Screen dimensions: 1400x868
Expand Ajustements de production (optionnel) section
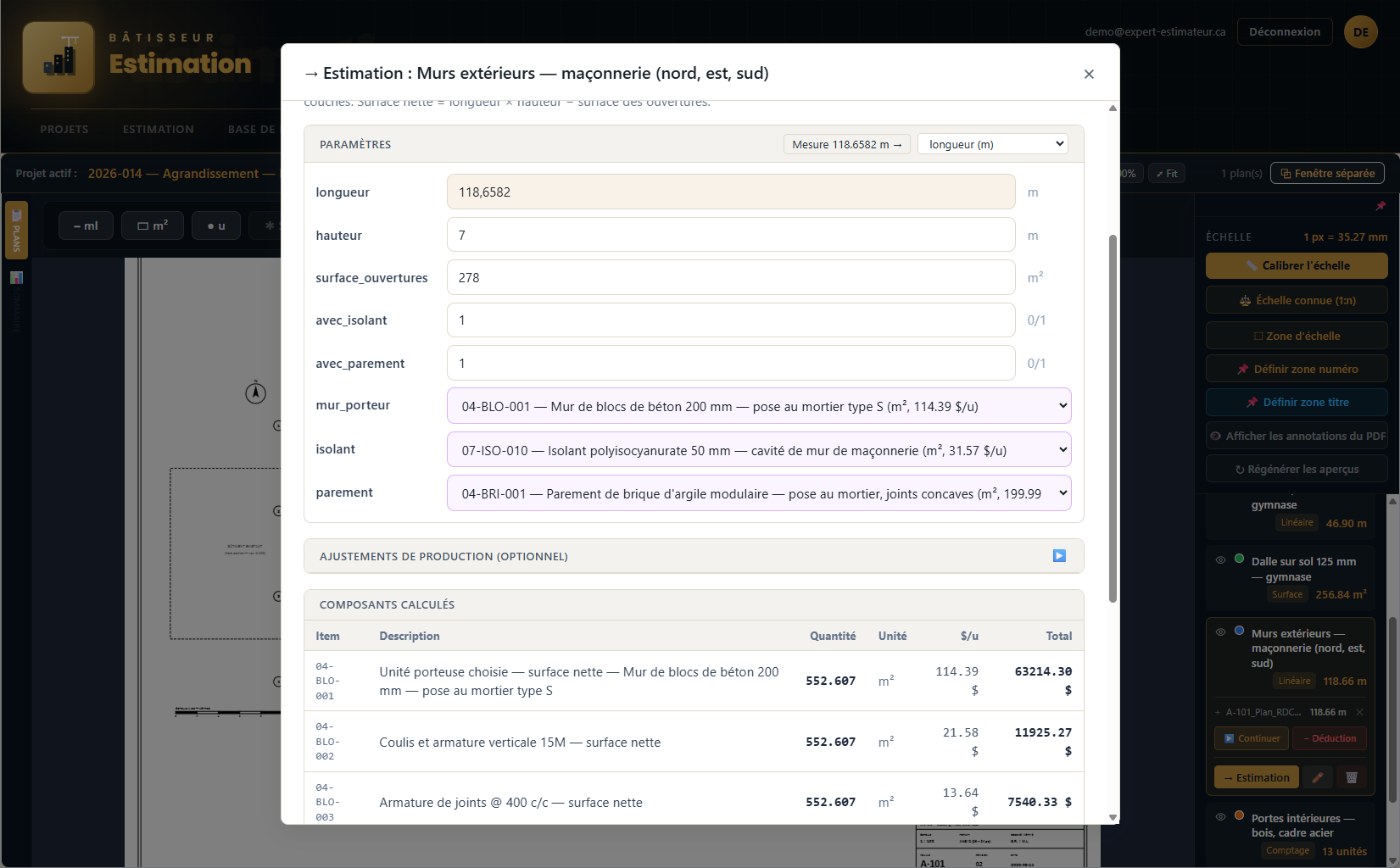[694, 556]
